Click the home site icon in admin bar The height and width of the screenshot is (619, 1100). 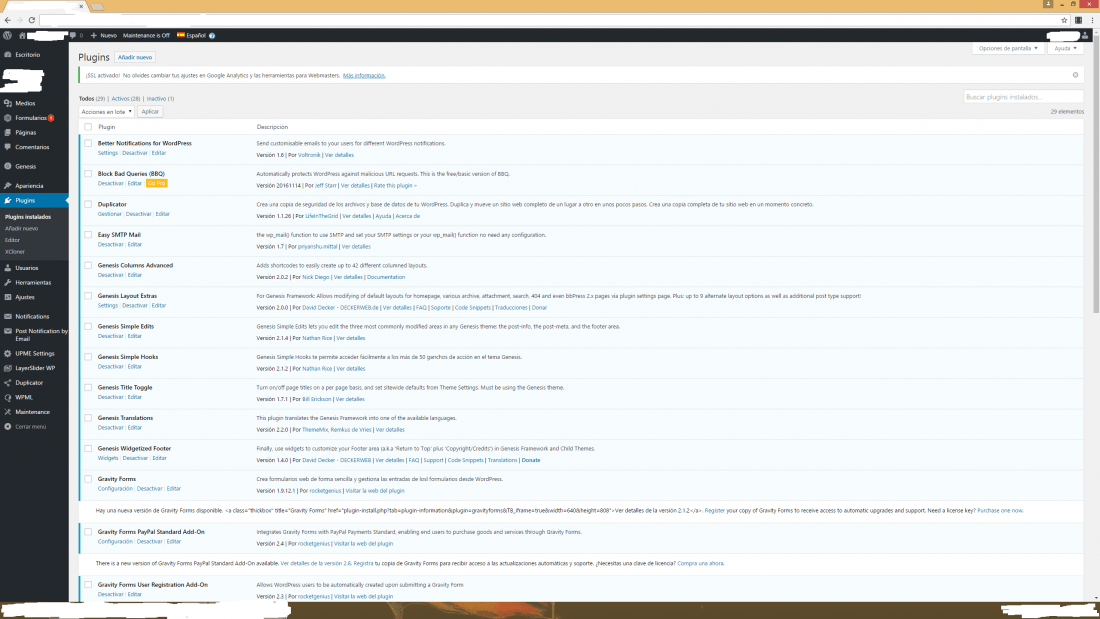click(22, 35)
